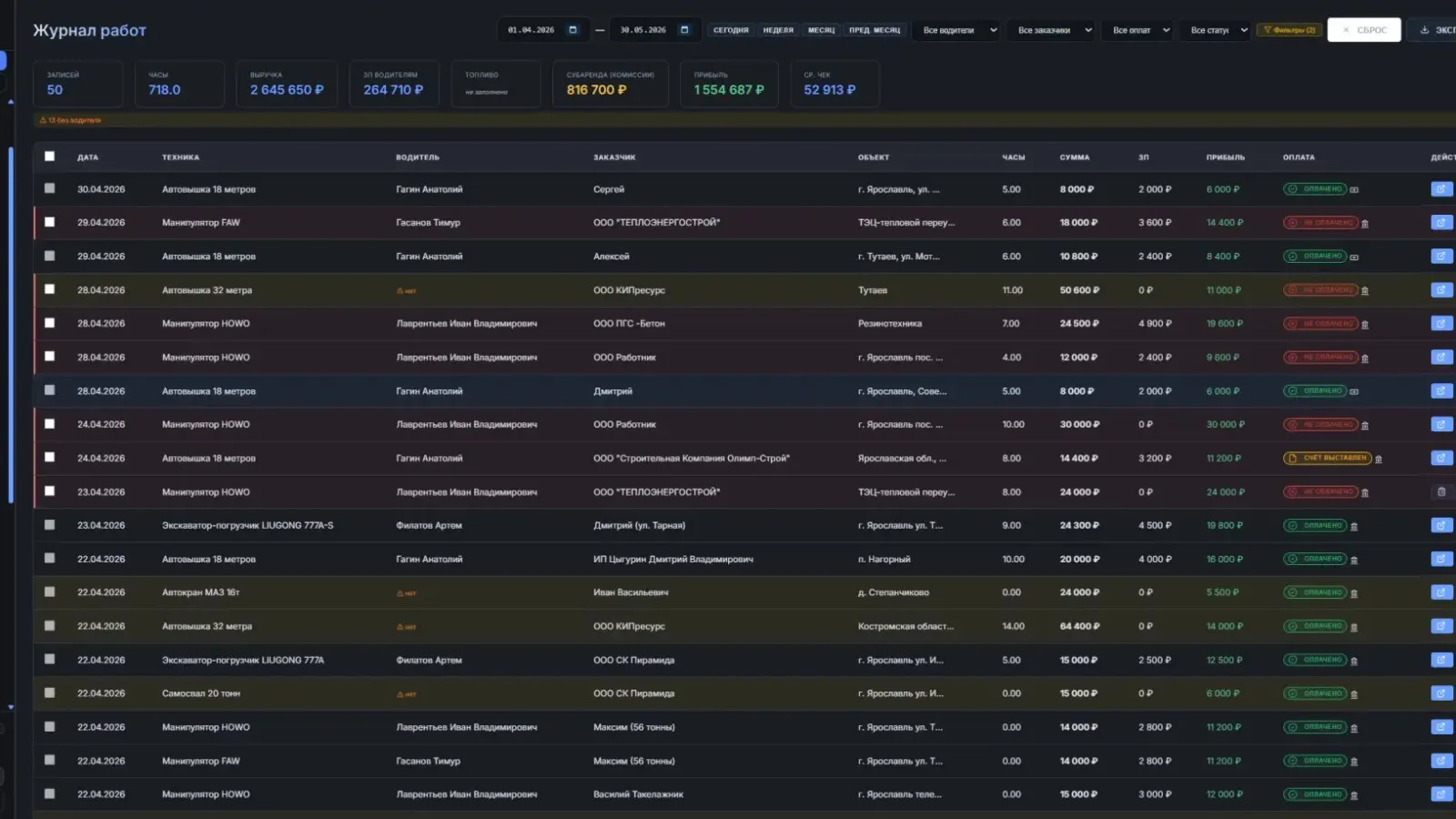Image resolution: width=1456 pixels, height=819 pixels.
Task: Open the Все оплат payment filter dropdown
Action: tap(1139, 30)
